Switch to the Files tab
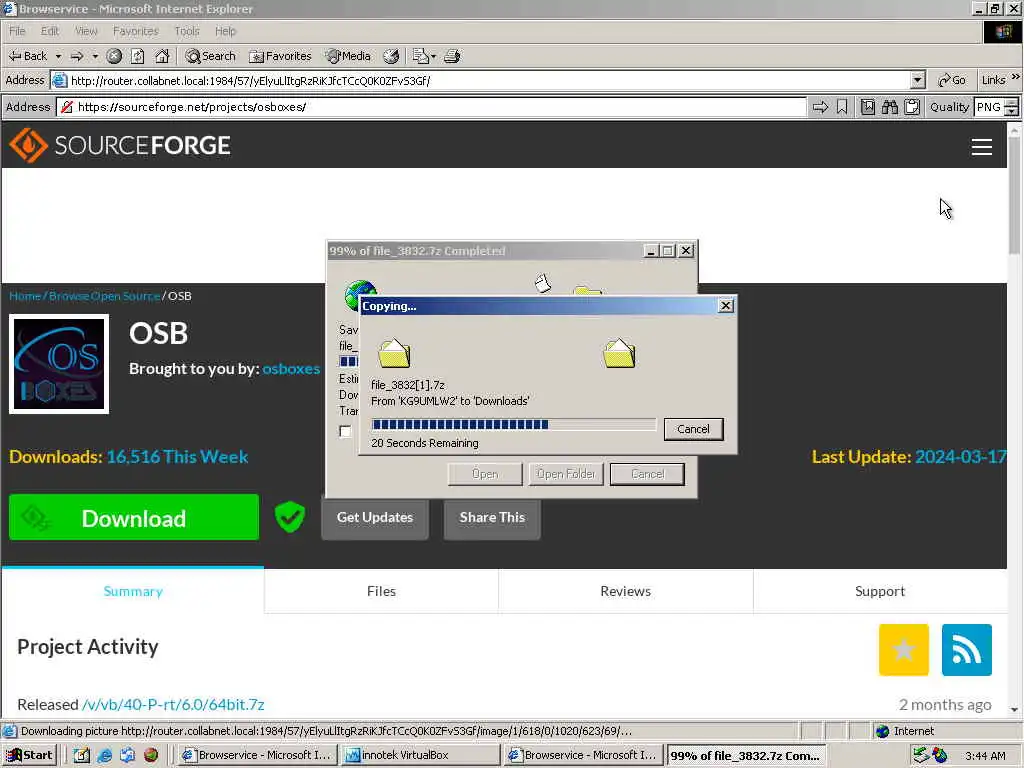 pos(381,591)
